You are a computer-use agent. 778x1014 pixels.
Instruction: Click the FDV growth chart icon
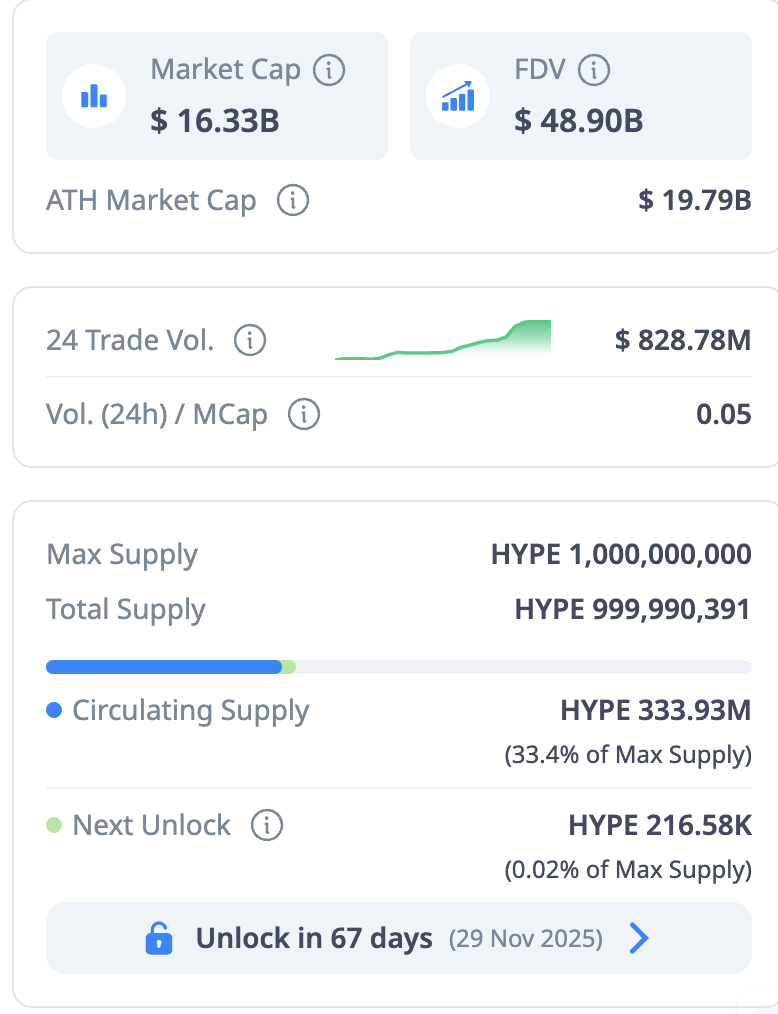click(458, 96)
